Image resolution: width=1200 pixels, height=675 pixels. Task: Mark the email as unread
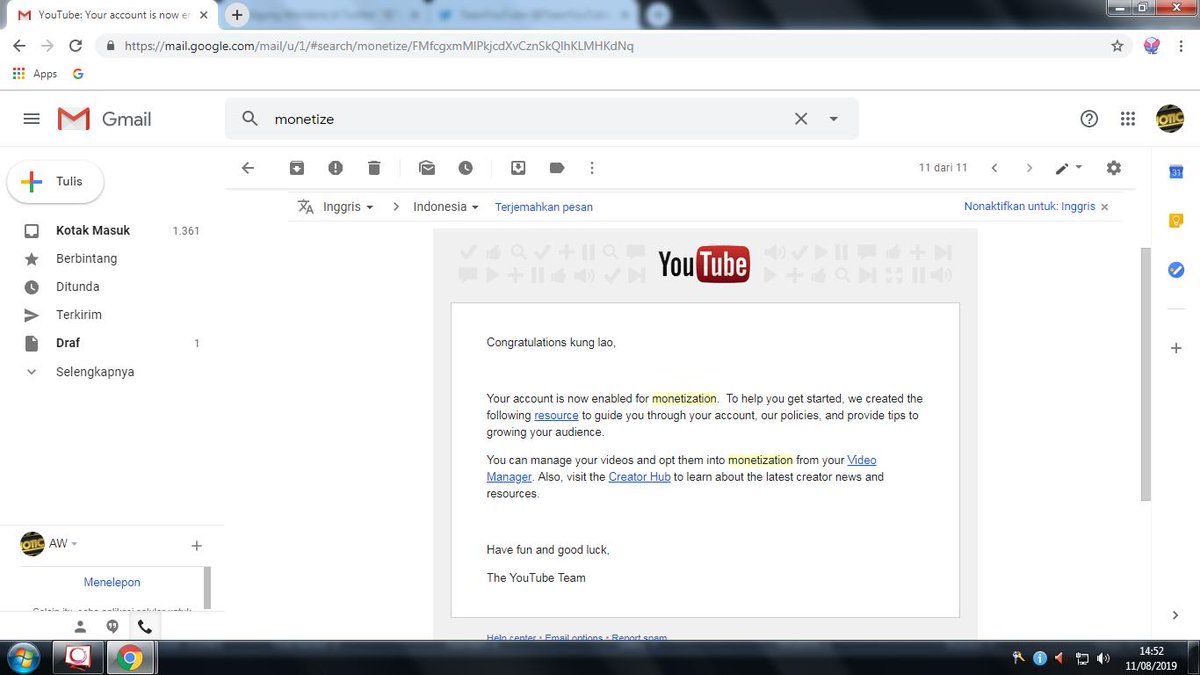[x=427, y=168]
